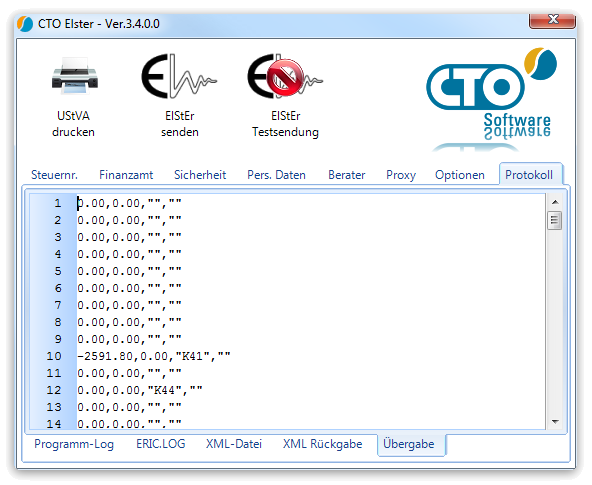The image size is (592, 485).
Task: Show the Programm-Log tab
Action: click(74, 444)
